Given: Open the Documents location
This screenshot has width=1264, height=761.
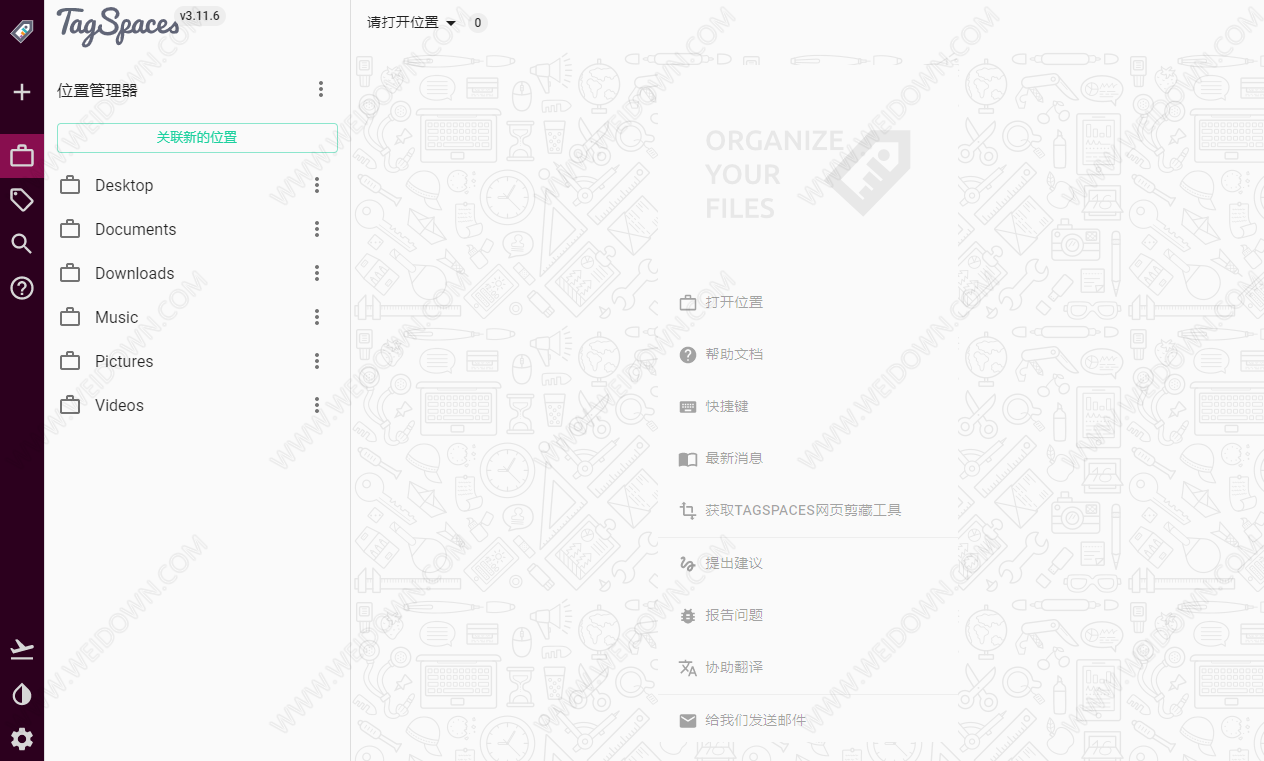Looking at the screenshot, I should click(135, 229).
